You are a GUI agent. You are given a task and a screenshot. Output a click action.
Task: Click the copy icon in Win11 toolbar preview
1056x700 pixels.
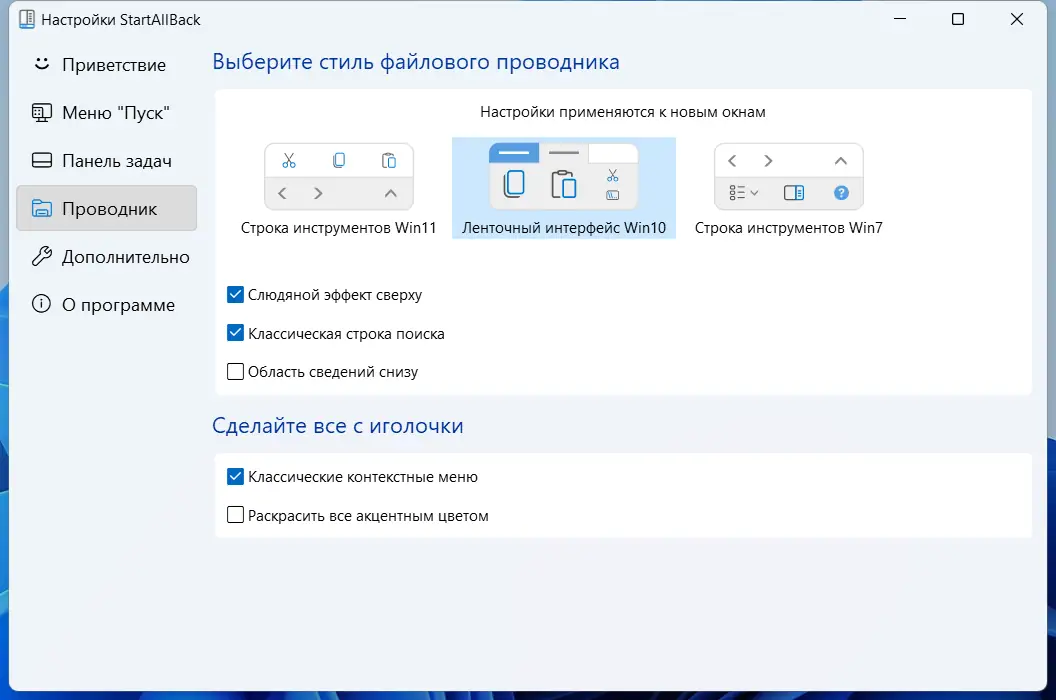tap(339, 159)
